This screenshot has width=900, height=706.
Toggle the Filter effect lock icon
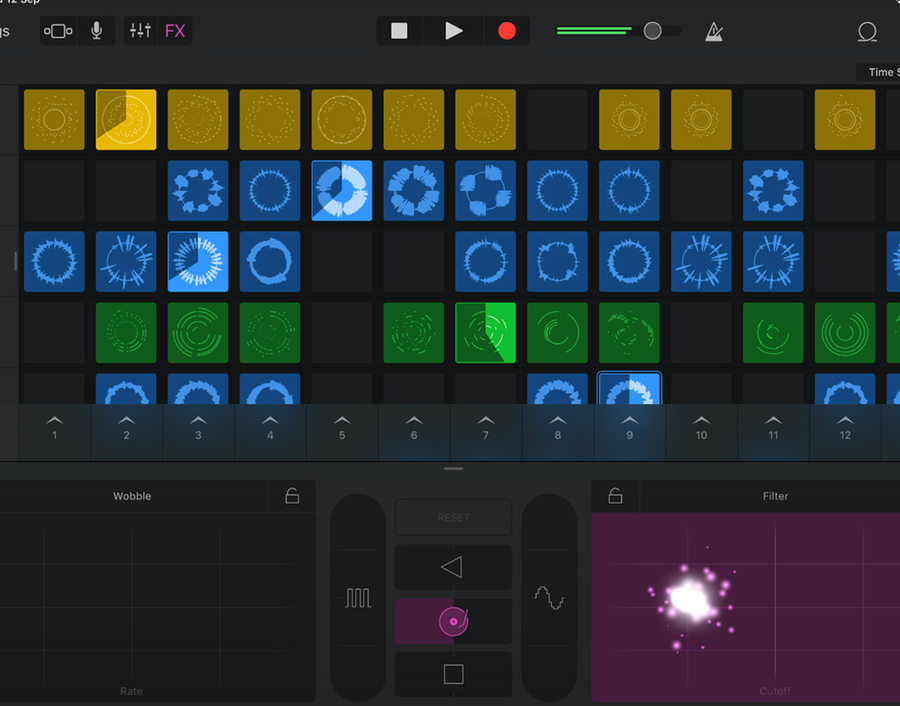pyautogui.click(x=615, y=495)
